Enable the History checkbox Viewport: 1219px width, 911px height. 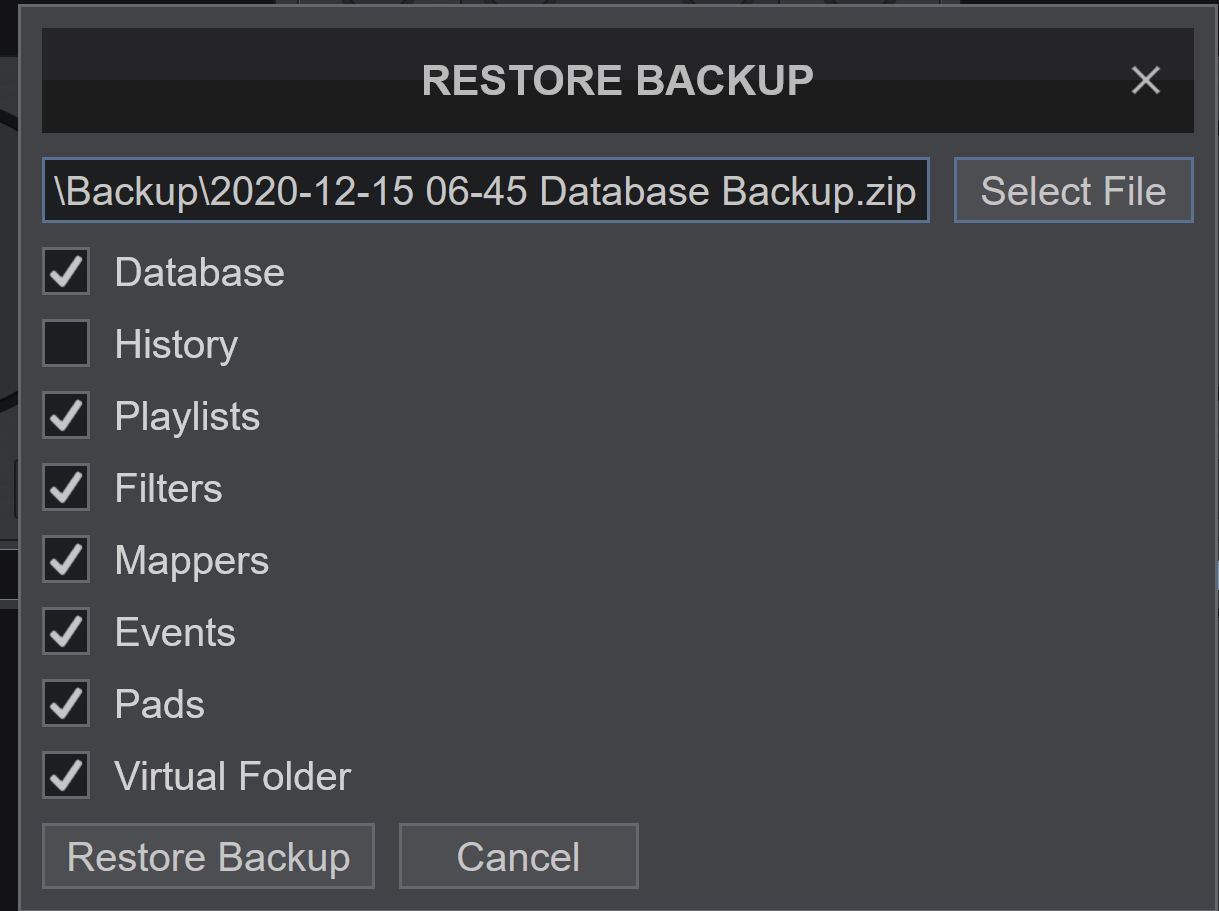(x=66, y=344)
